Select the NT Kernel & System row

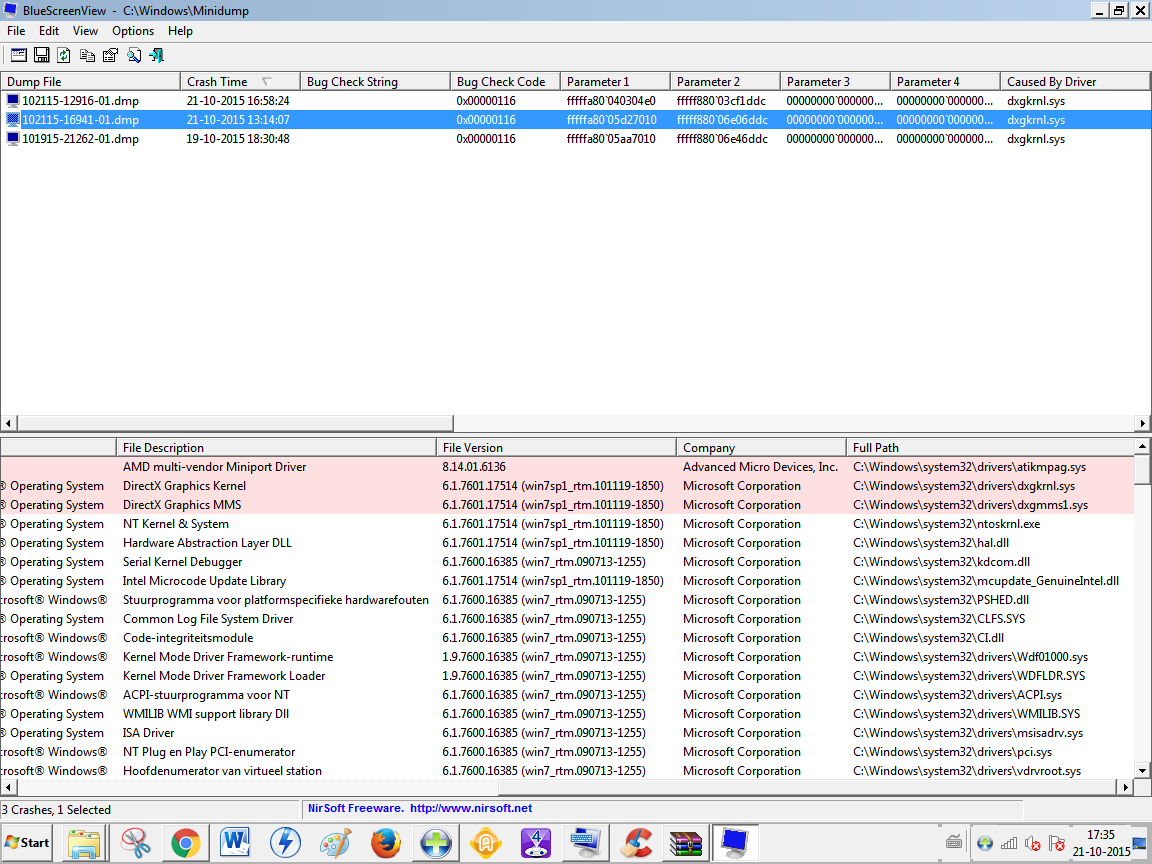[567, 524]
